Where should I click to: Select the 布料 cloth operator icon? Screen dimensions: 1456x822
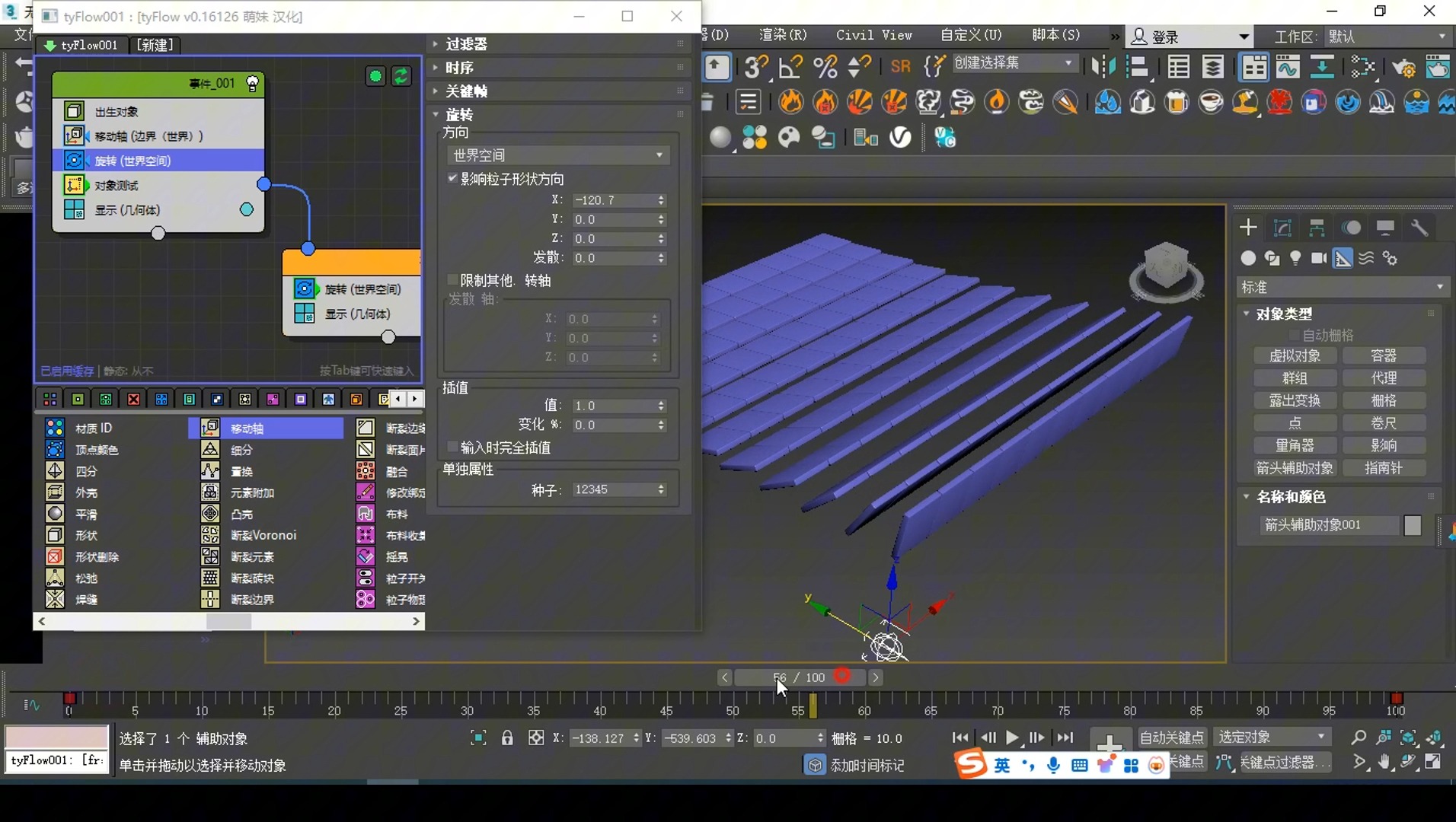[x=364, y=514]
